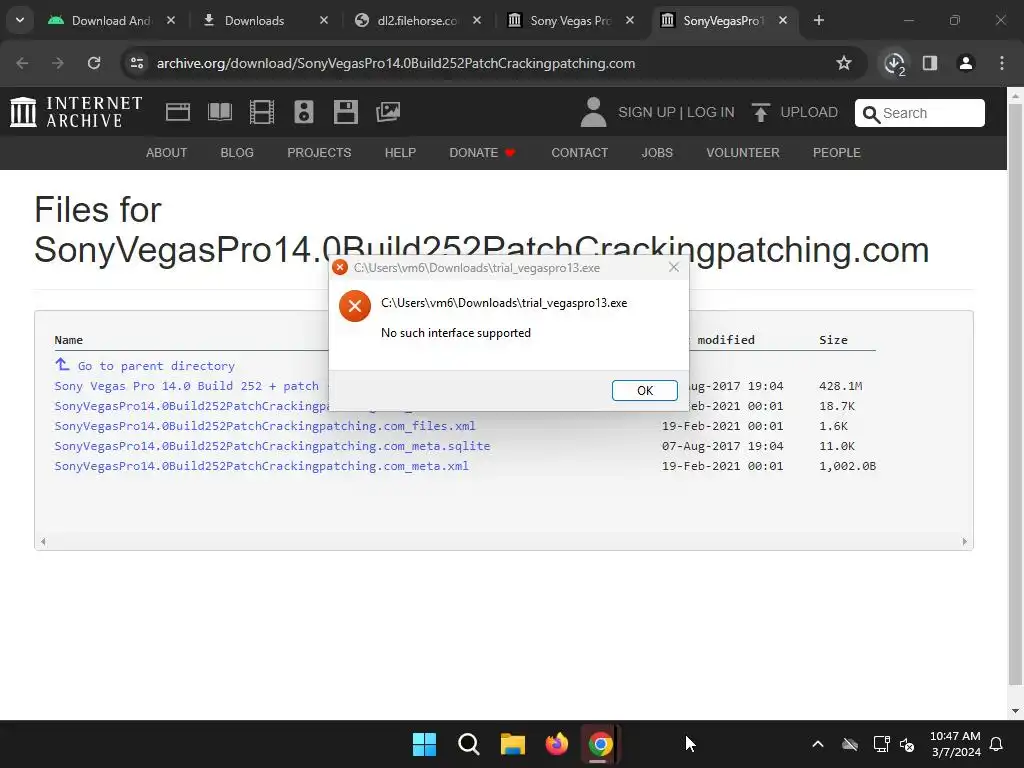Click the SIGN UP link
The image size is (1024, 768).
point(647,112)
